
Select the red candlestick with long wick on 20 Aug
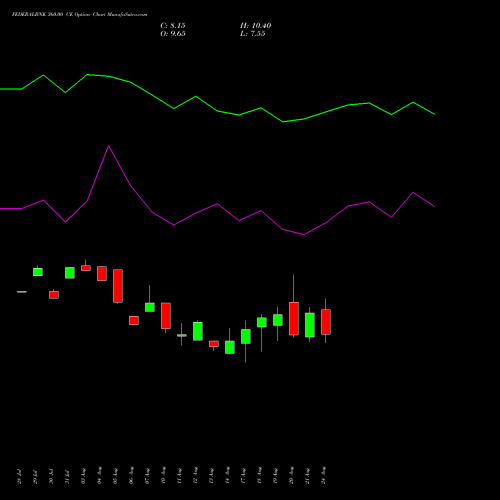tap(294, 318)
